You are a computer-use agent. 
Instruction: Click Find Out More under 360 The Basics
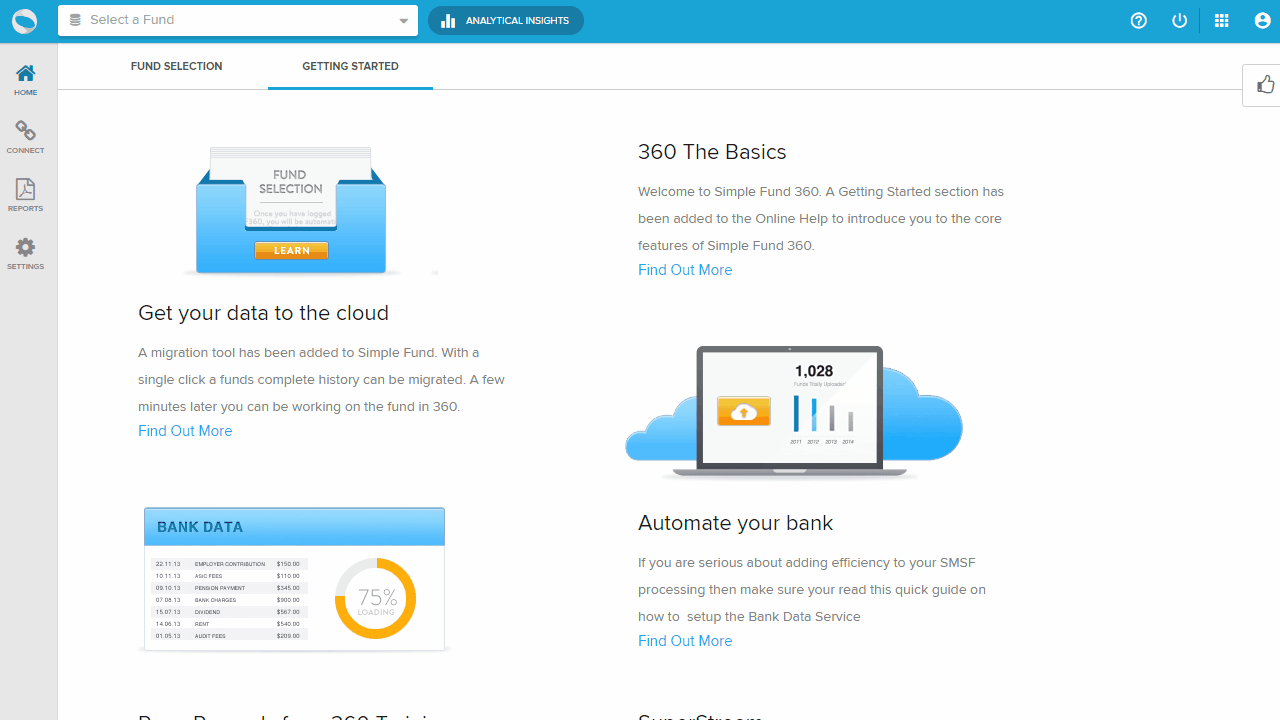click(685, 270)
